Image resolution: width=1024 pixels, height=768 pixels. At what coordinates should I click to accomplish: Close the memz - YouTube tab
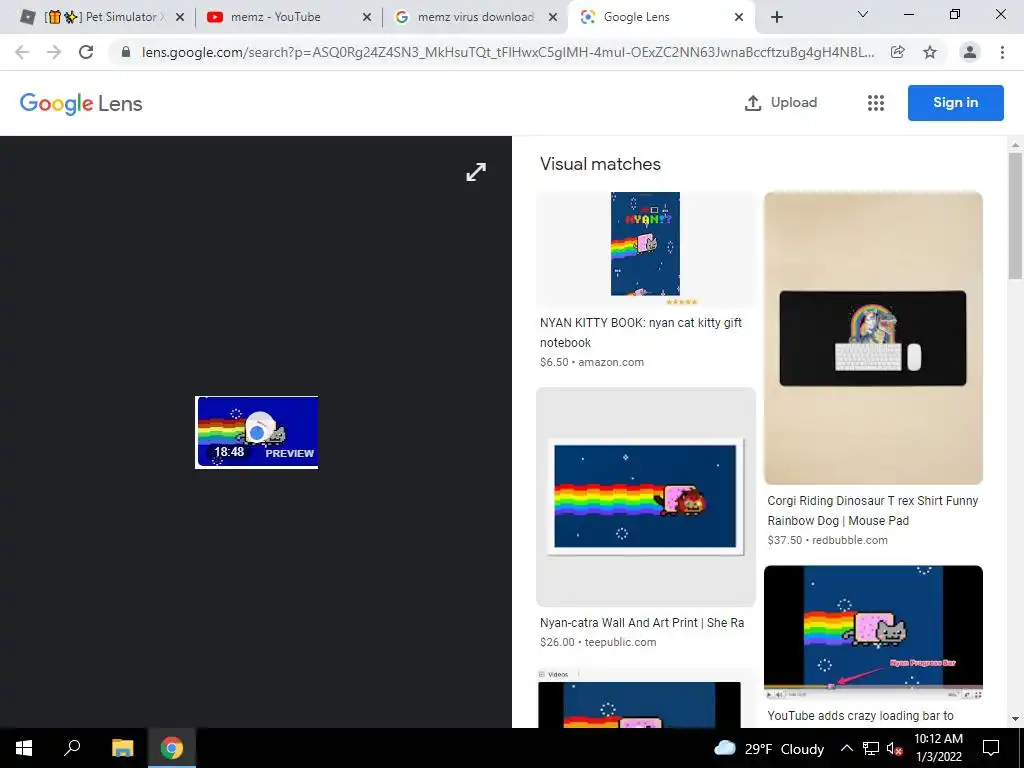click(367, 17)
